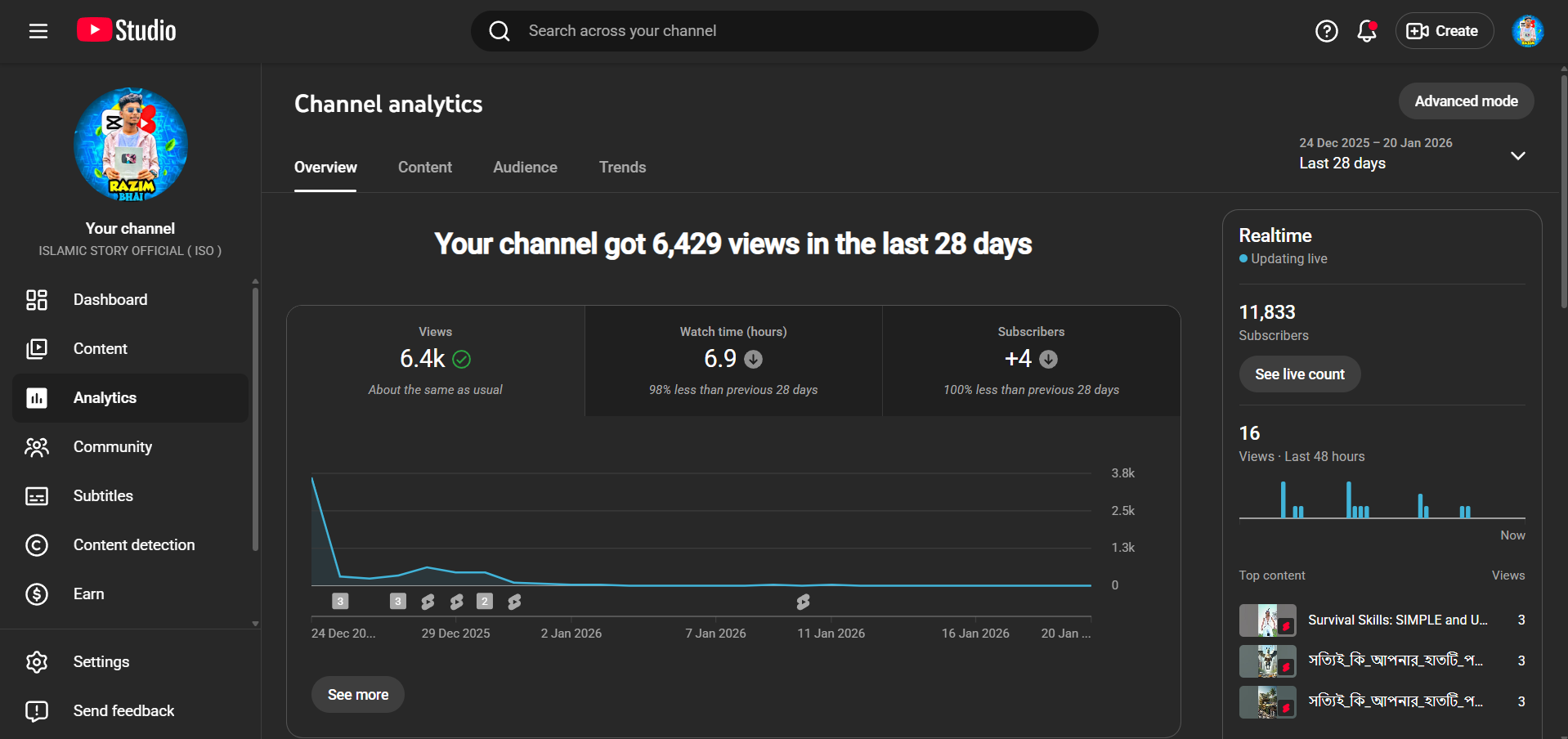Select the Watch time (hours) metric card

point(733,361)
